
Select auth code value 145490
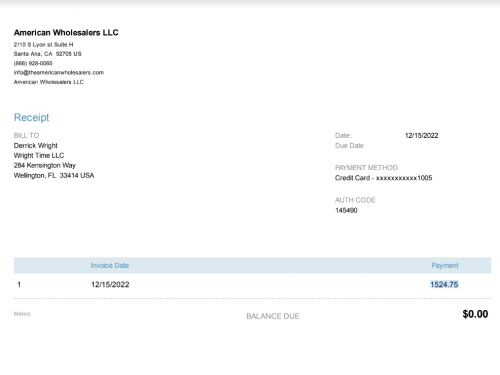tap(346, 210)
